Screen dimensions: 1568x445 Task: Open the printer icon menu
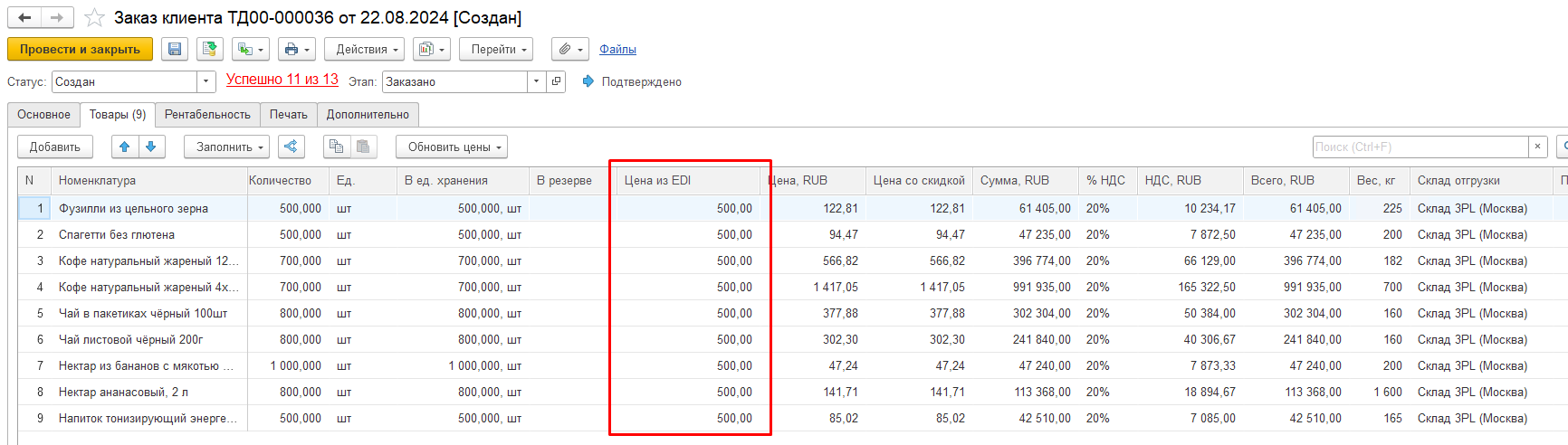297,49
